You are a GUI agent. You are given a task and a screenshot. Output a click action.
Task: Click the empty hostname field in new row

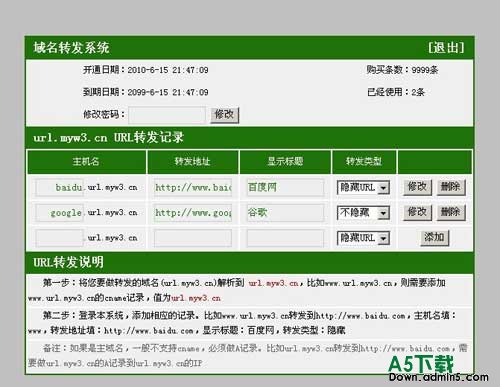point(59,238)
